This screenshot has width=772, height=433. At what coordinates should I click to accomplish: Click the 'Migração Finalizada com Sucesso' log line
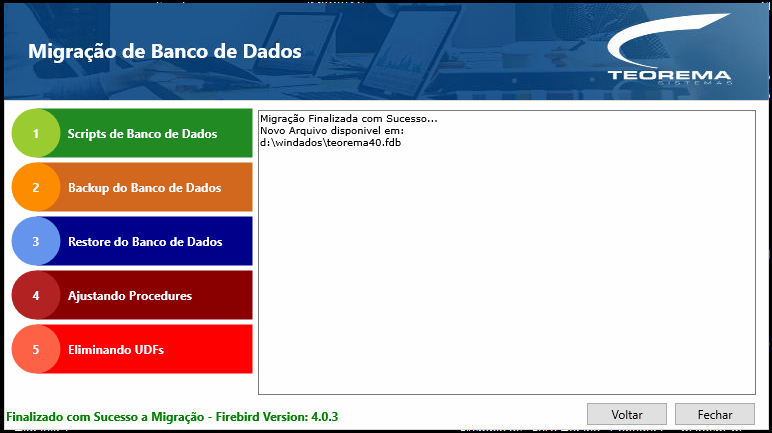pos(348,118)
